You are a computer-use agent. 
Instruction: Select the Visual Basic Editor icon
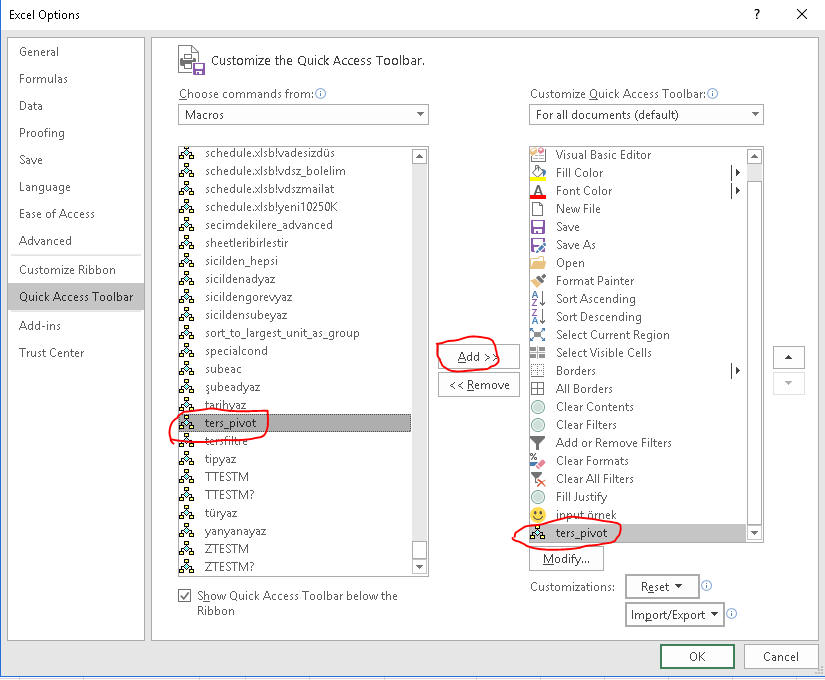(x=538, y=155)
